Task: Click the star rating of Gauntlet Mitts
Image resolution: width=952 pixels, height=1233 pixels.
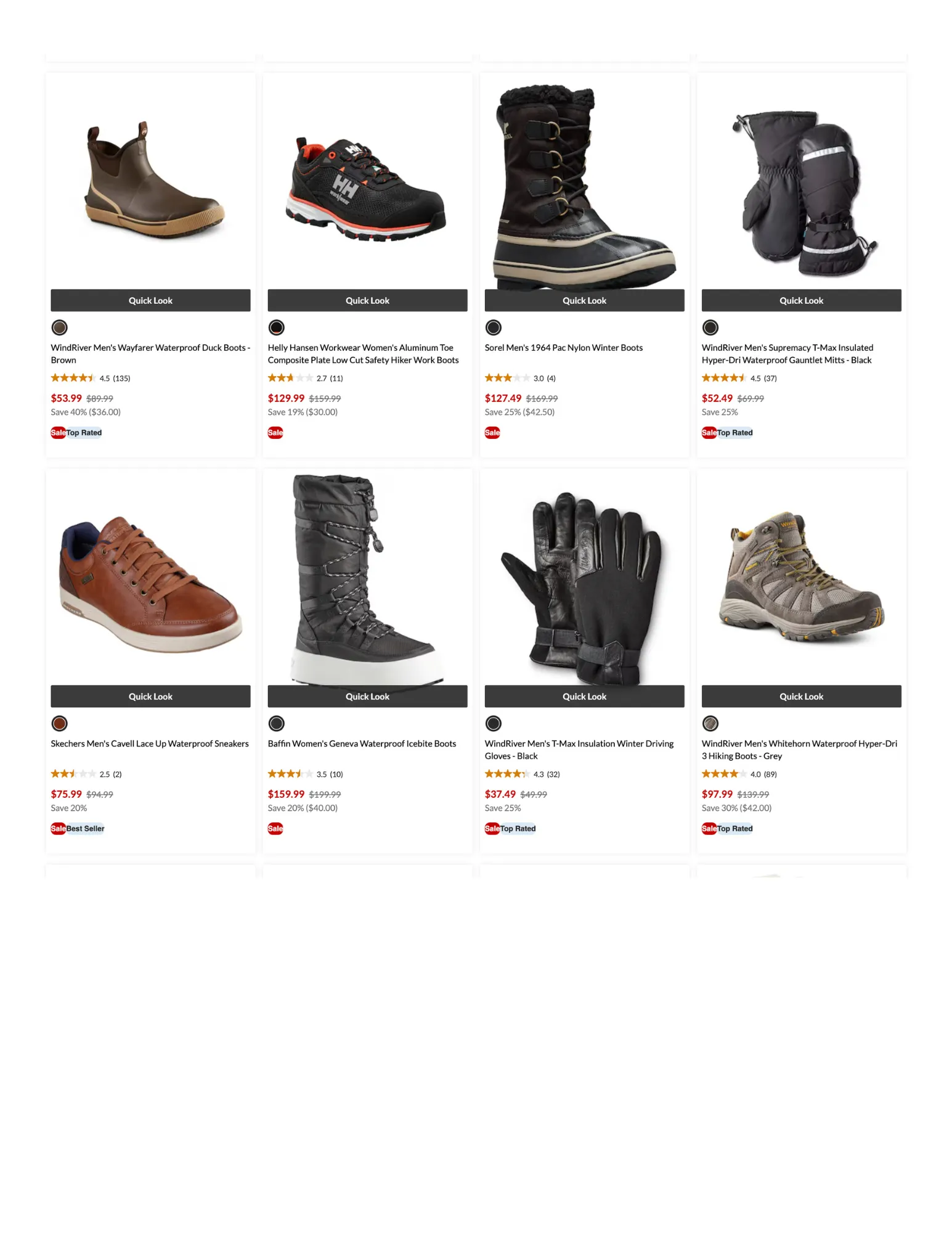Action: [724, 378]
